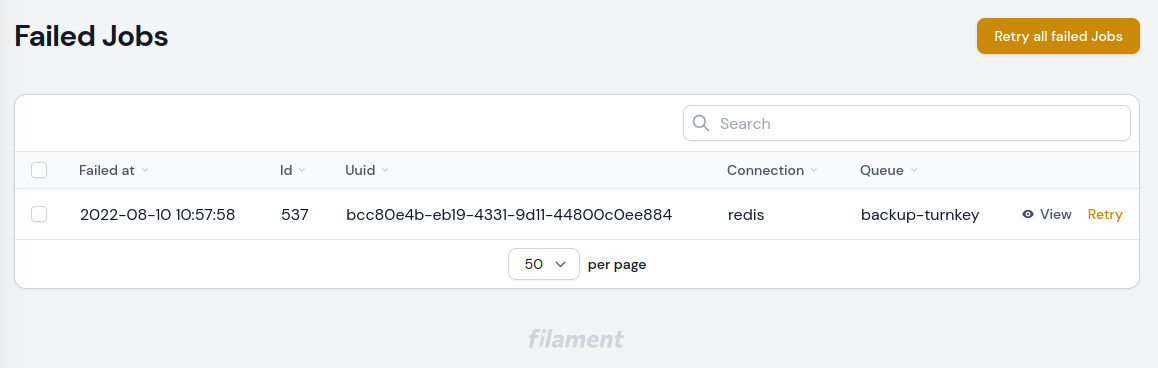The width and height of the screenshot is (1158, 368).
Task: Click the sort arrow next to Connection
Action: click(814, 171)
